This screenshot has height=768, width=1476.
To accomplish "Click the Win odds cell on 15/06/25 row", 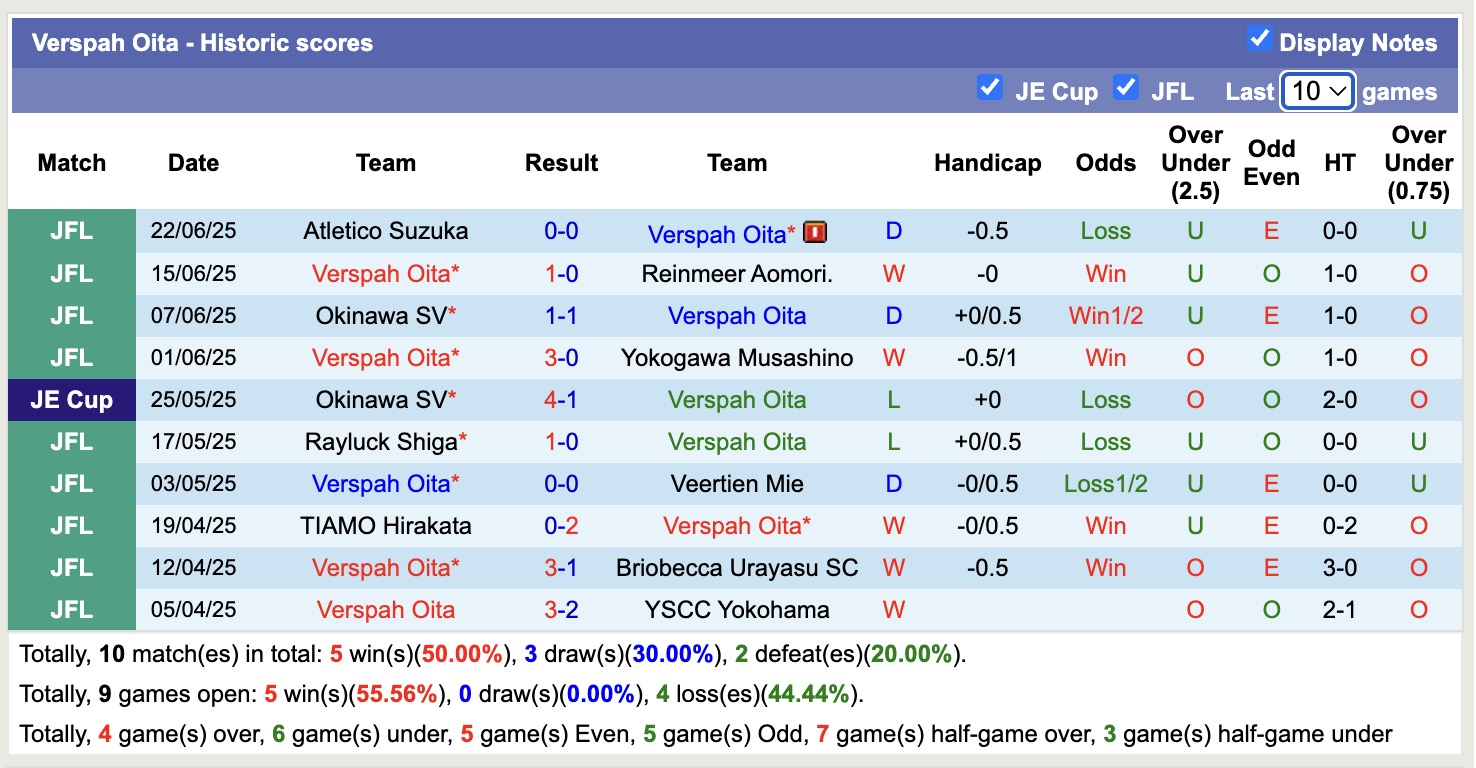I will (1105, 273).
